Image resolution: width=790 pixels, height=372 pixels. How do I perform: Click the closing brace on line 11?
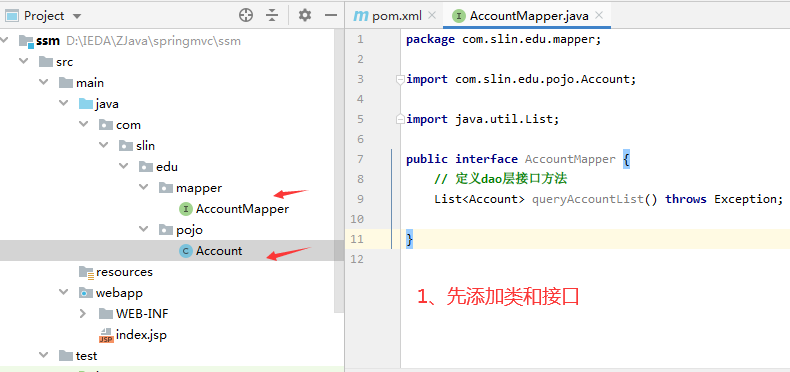[410, 239]
